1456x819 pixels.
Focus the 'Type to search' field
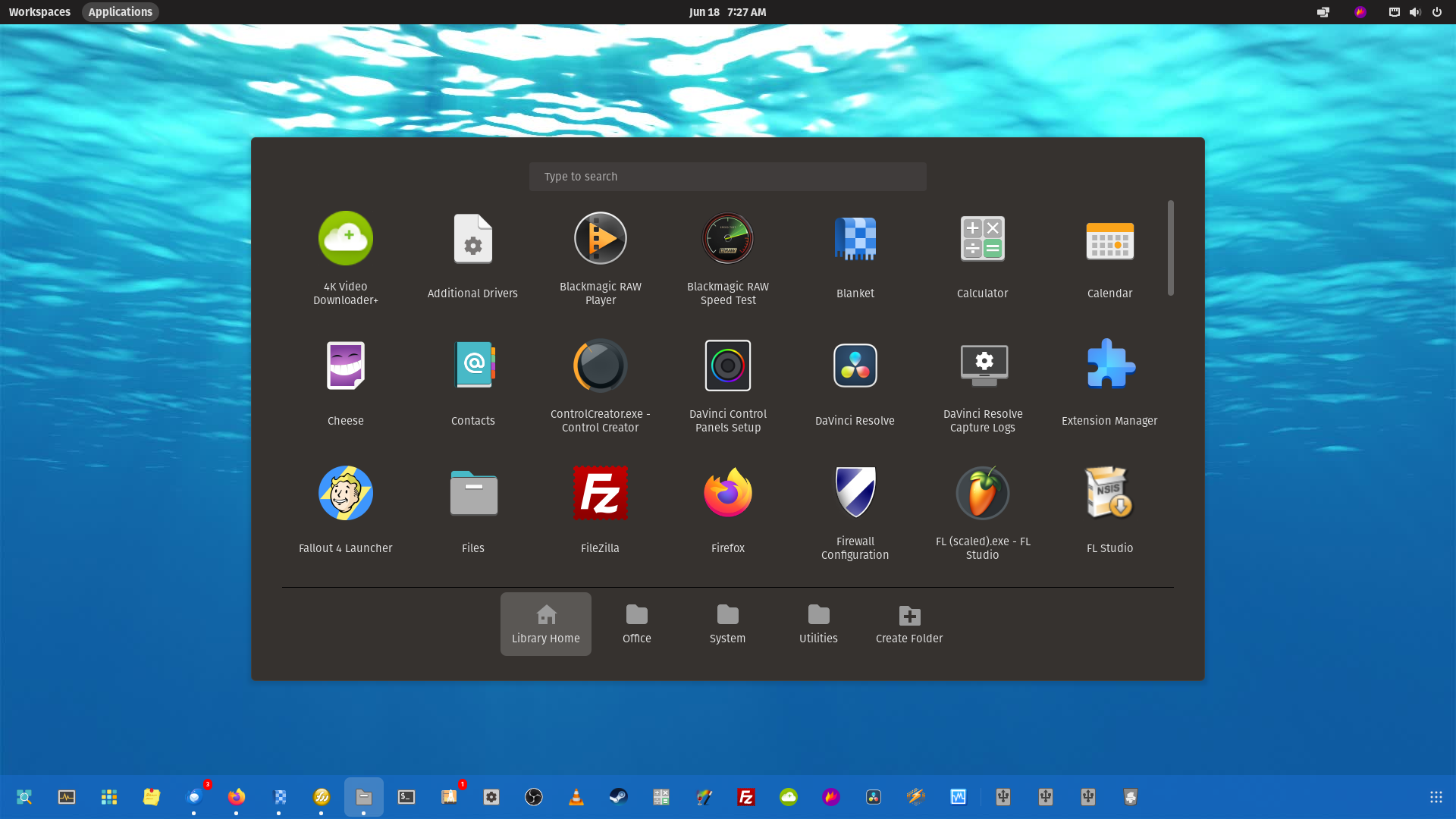[x=727, y=177]
